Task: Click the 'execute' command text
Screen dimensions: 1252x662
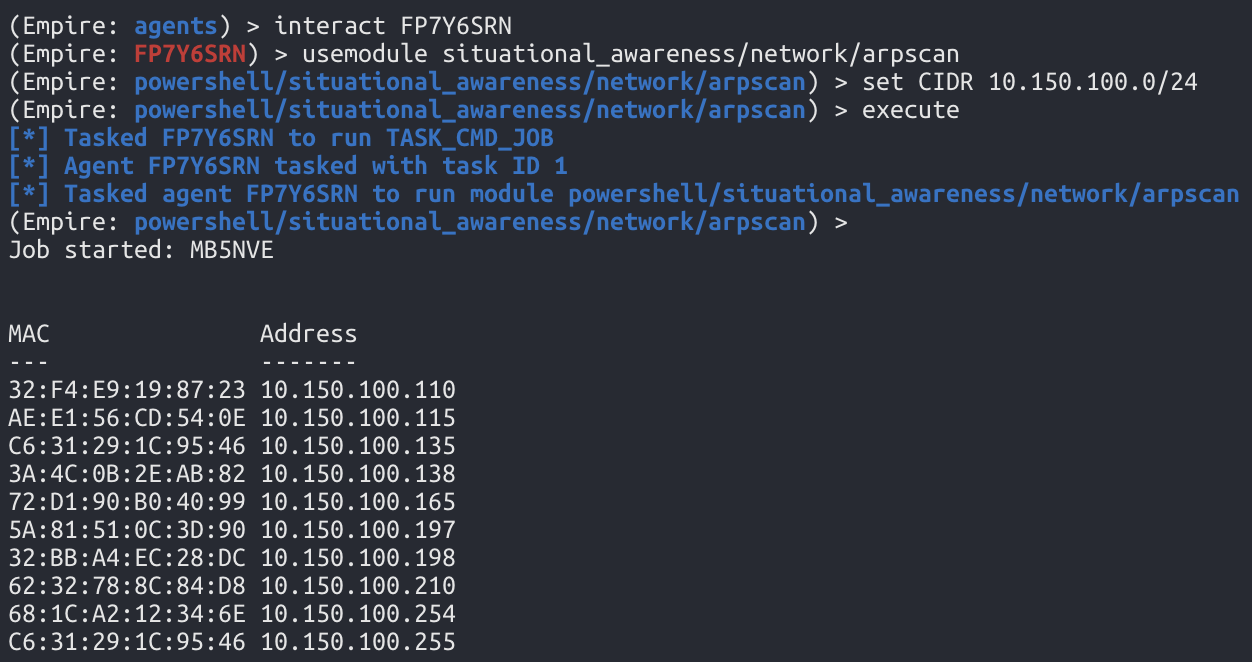Action: coord(910,109)
